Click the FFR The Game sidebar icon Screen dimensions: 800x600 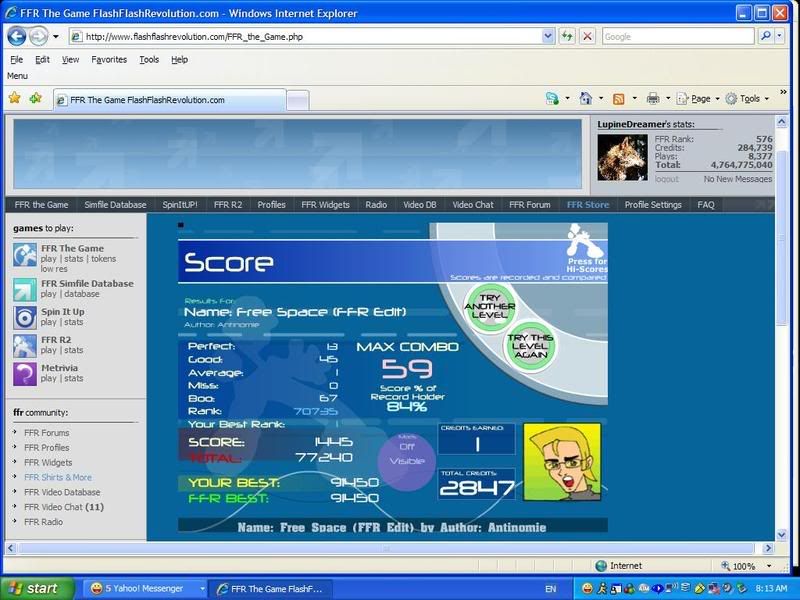point(25,255)
